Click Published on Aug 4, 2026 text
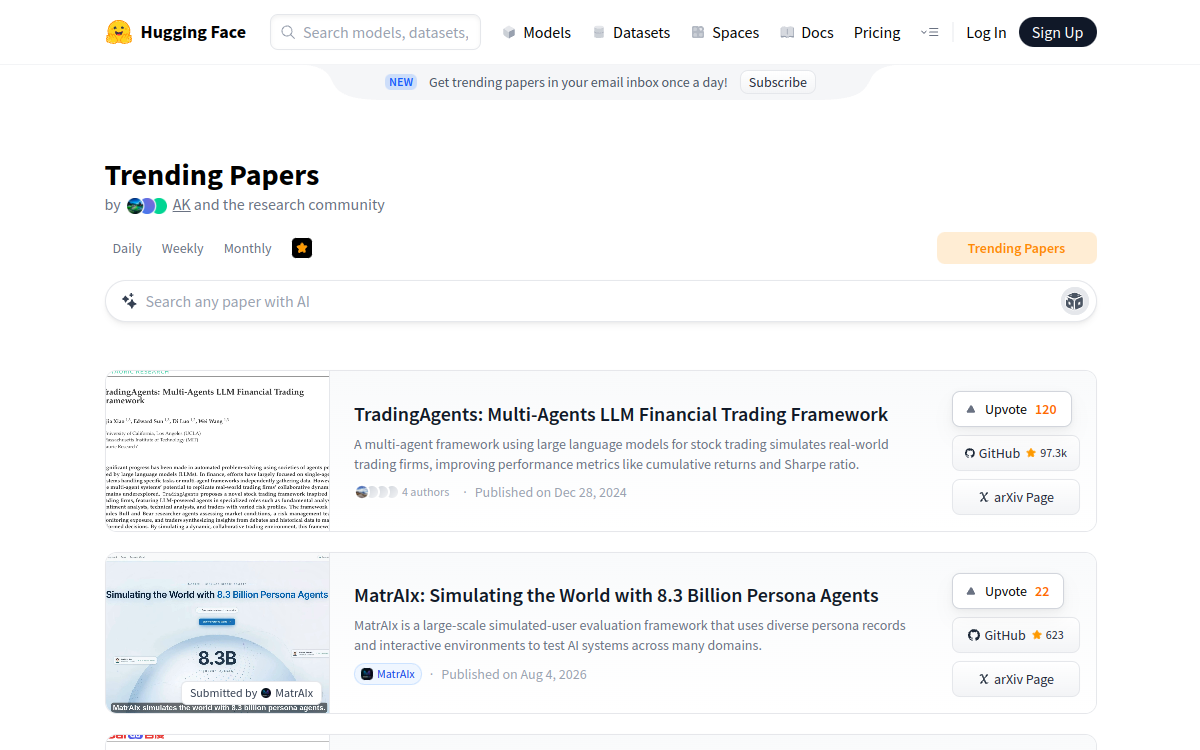Viewport: 1200px width, 750px height. point(514,674)
